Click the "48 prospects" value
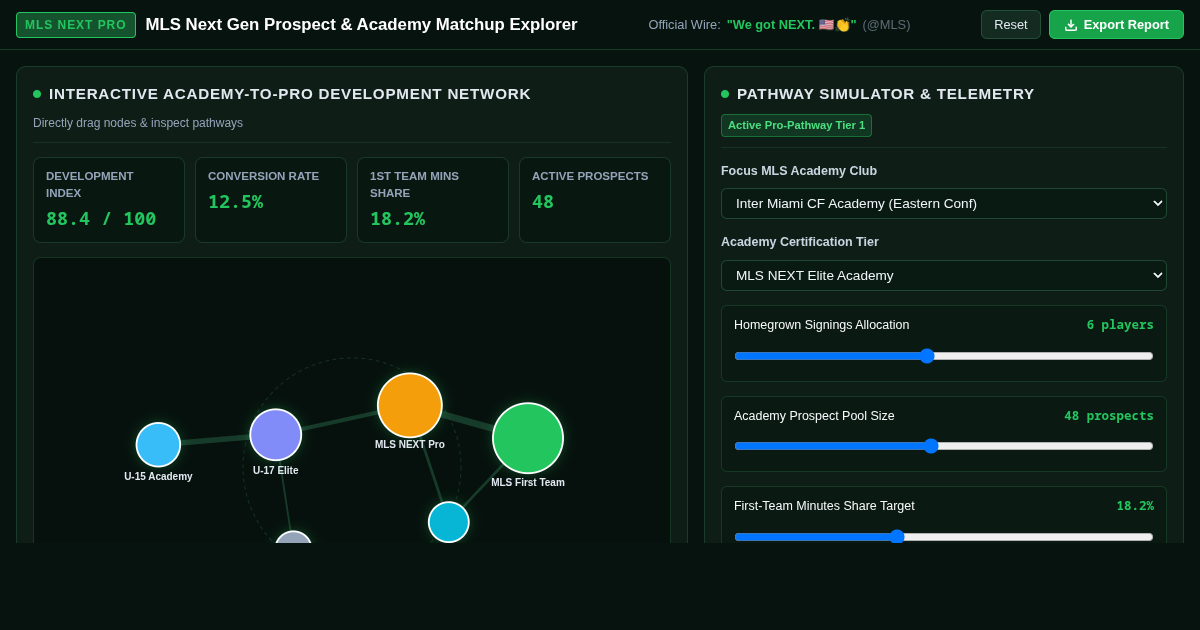 coord(1109,416)
